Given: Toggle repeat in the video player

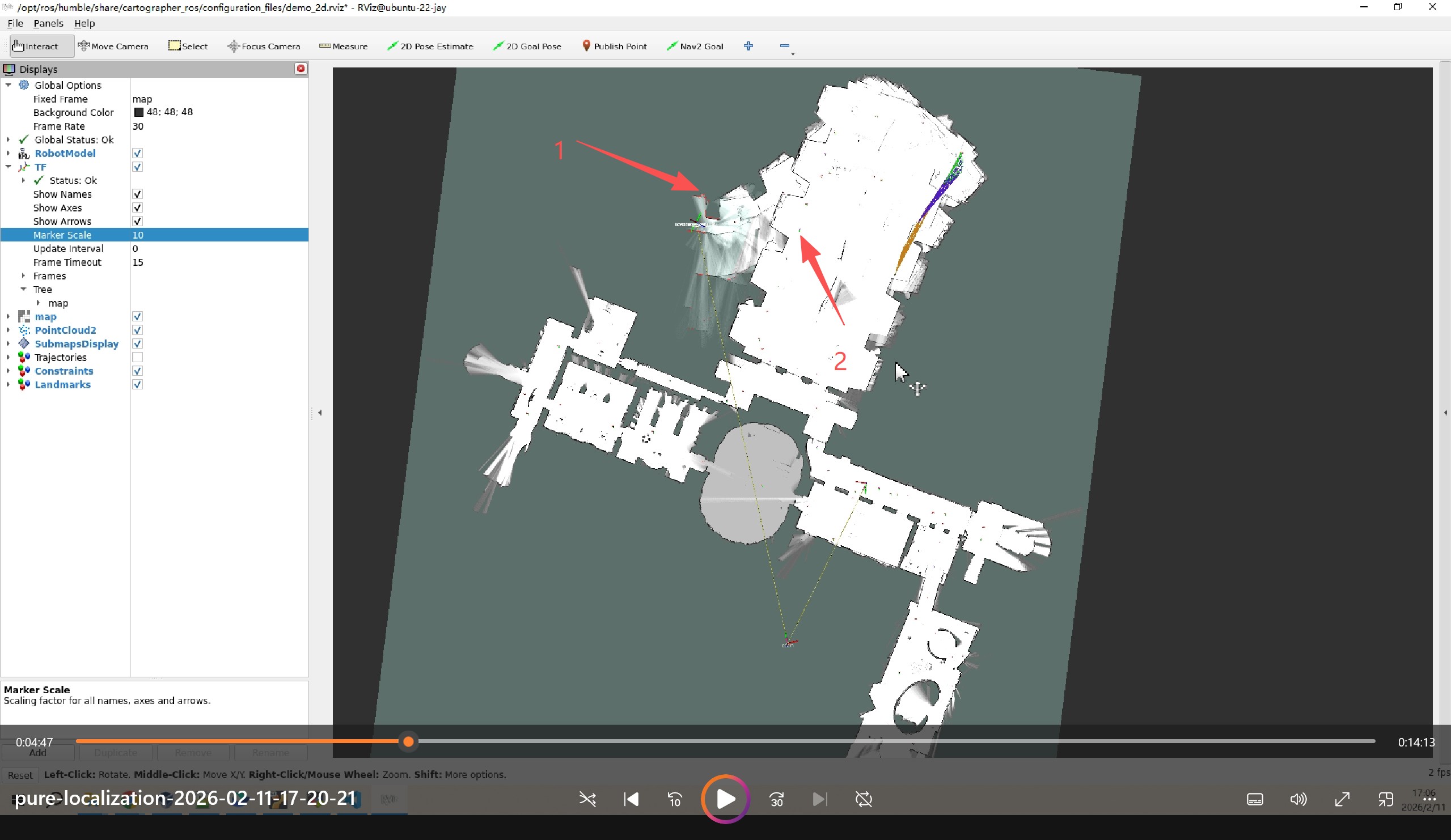Looking at the screenshot, I should click(864, 799).
